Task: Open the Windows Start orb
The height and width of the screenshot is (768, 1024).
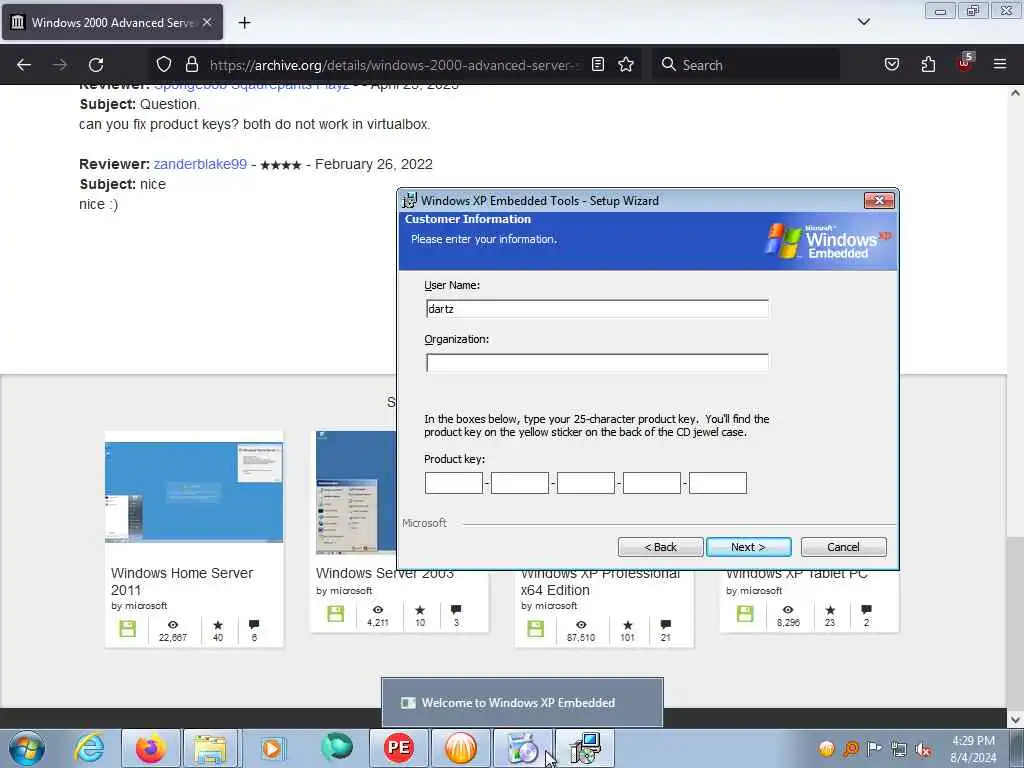Action: (27, 748)
